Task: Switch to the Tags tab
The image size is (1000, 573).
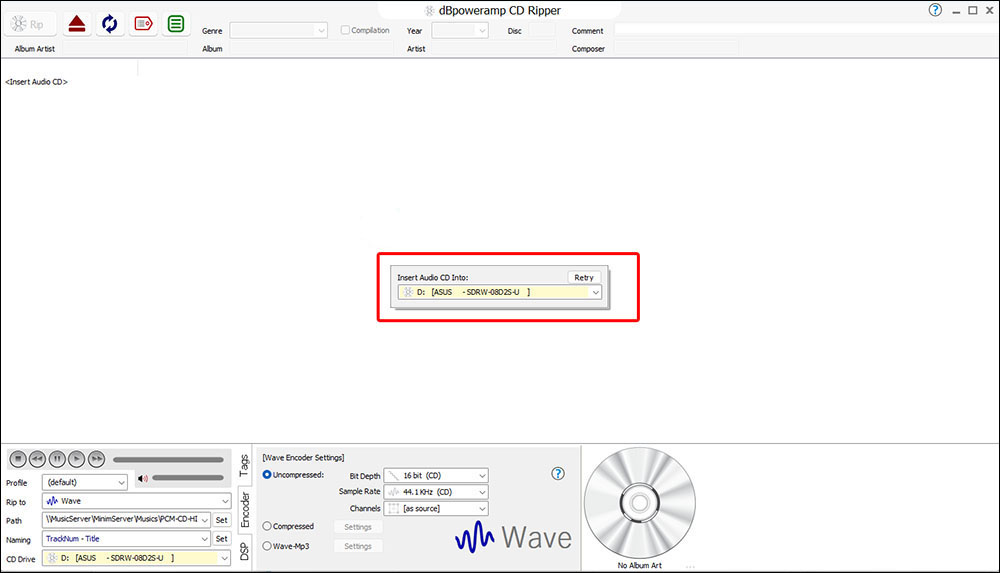Action: point(244,464)
